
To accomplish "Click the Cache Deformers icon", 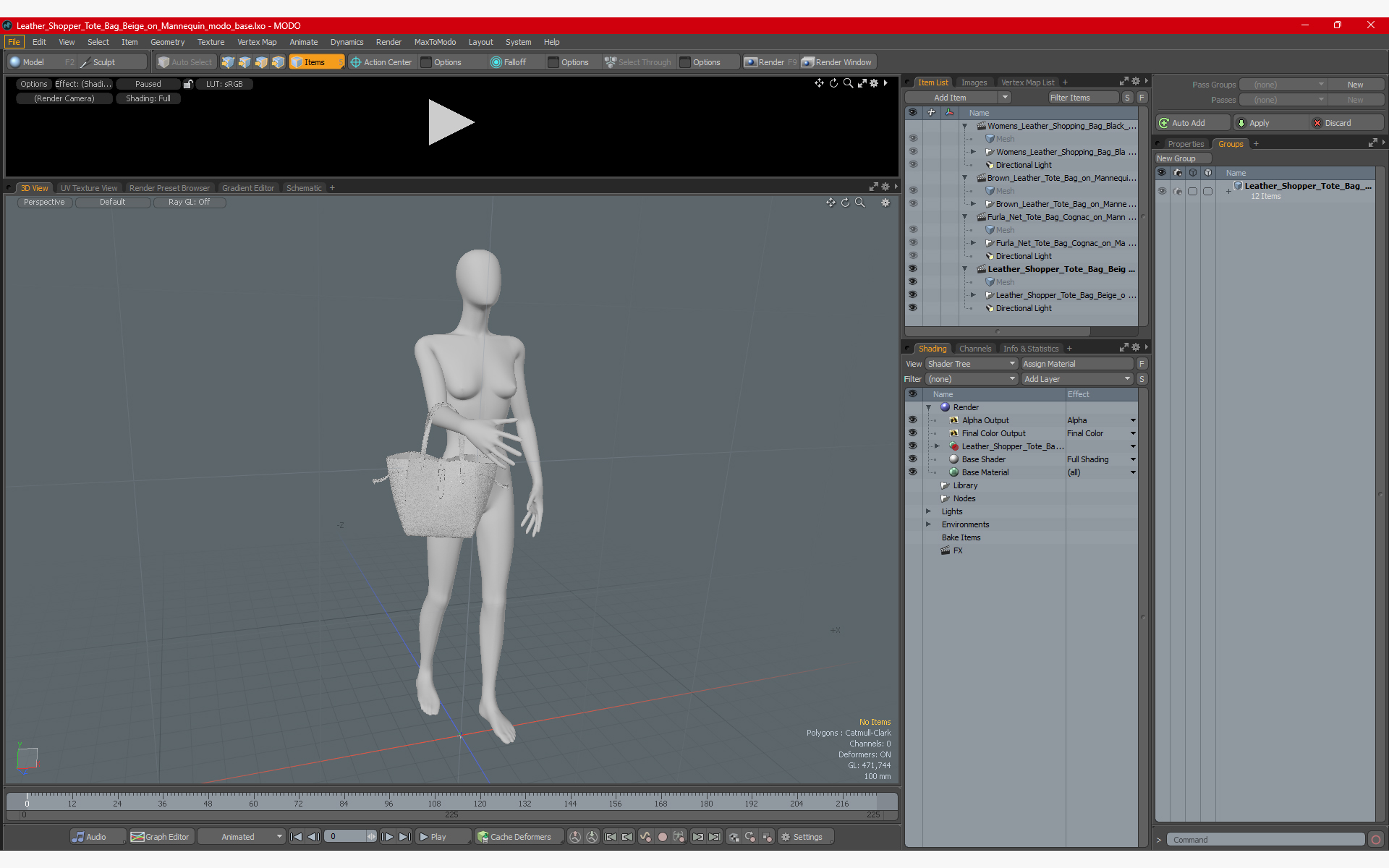I will coord(483,837).
